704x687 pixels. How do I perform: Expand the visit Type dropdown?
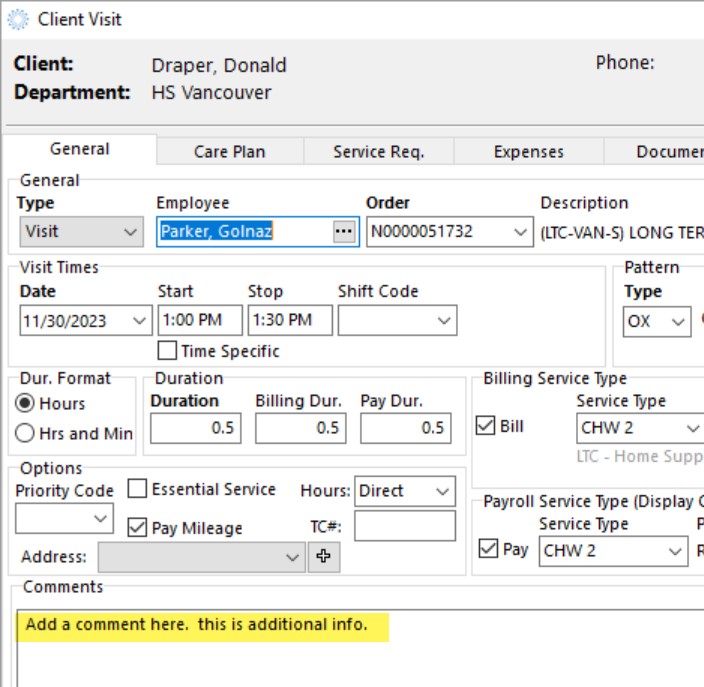[82, 232]
